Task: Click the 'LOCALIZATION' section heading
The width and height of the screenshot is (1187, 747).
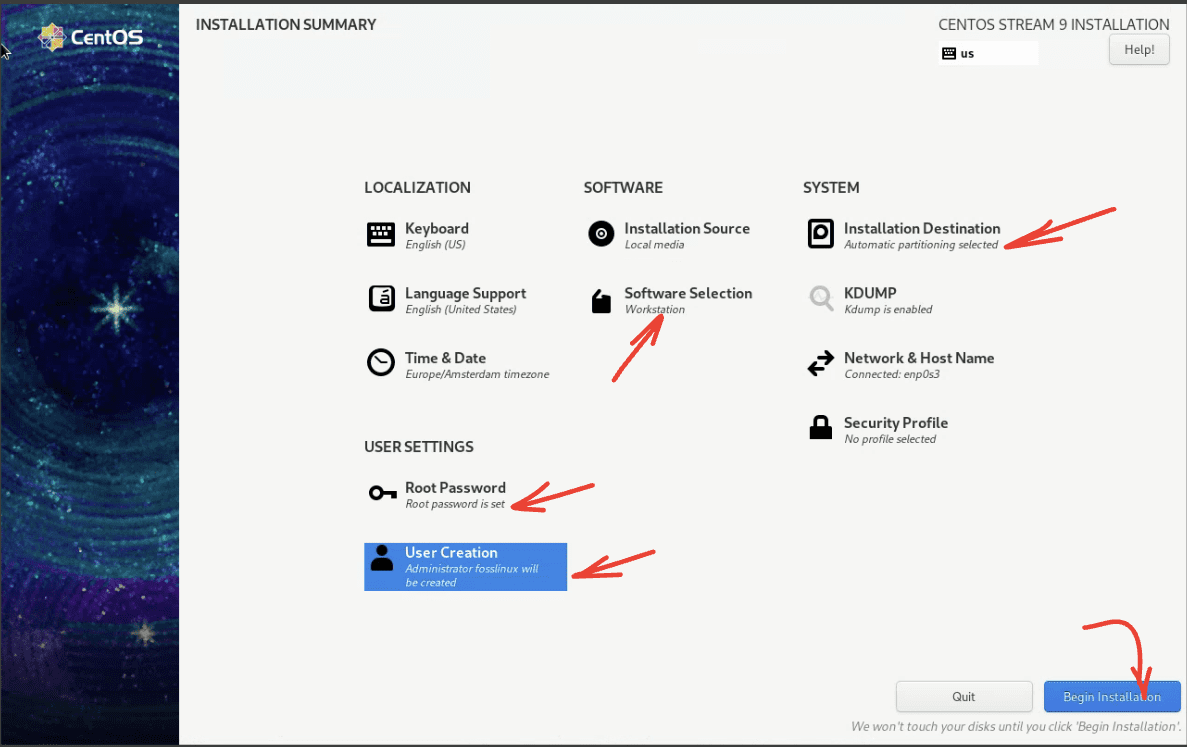Action: click(417, 188)
